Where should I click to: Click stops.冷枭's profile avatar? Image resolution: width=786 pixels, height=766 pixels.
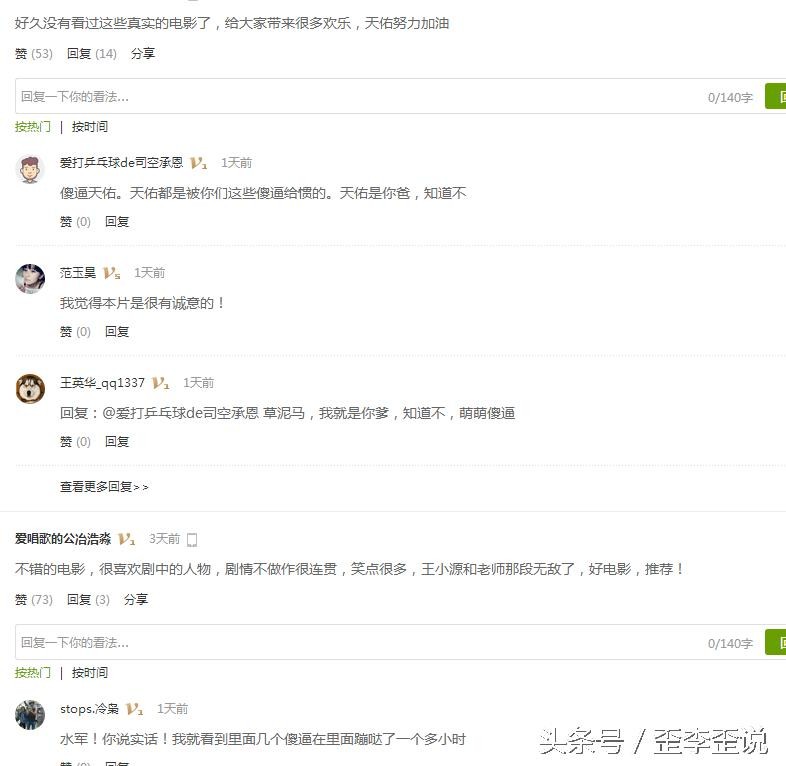(30, 714)
